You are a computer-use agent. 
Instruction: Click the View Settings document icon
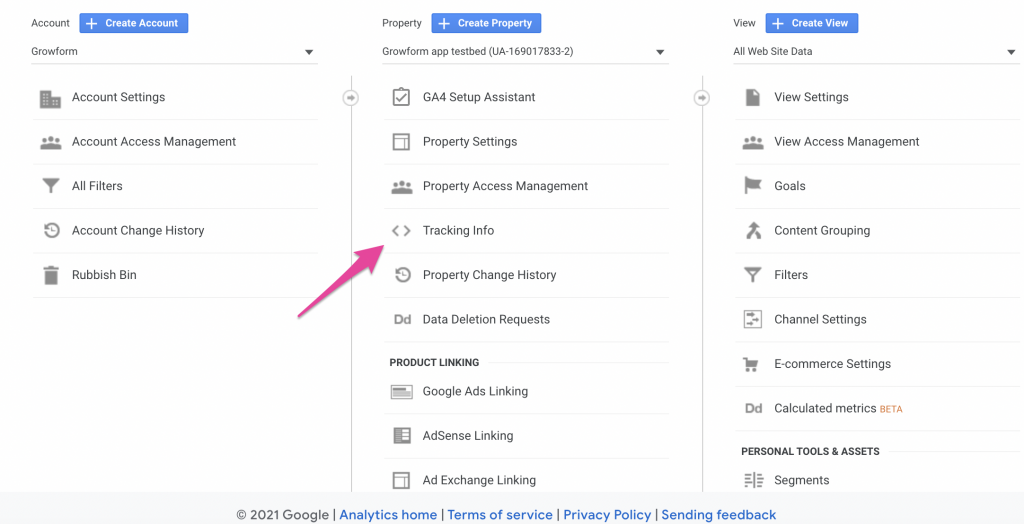point(752,97)
